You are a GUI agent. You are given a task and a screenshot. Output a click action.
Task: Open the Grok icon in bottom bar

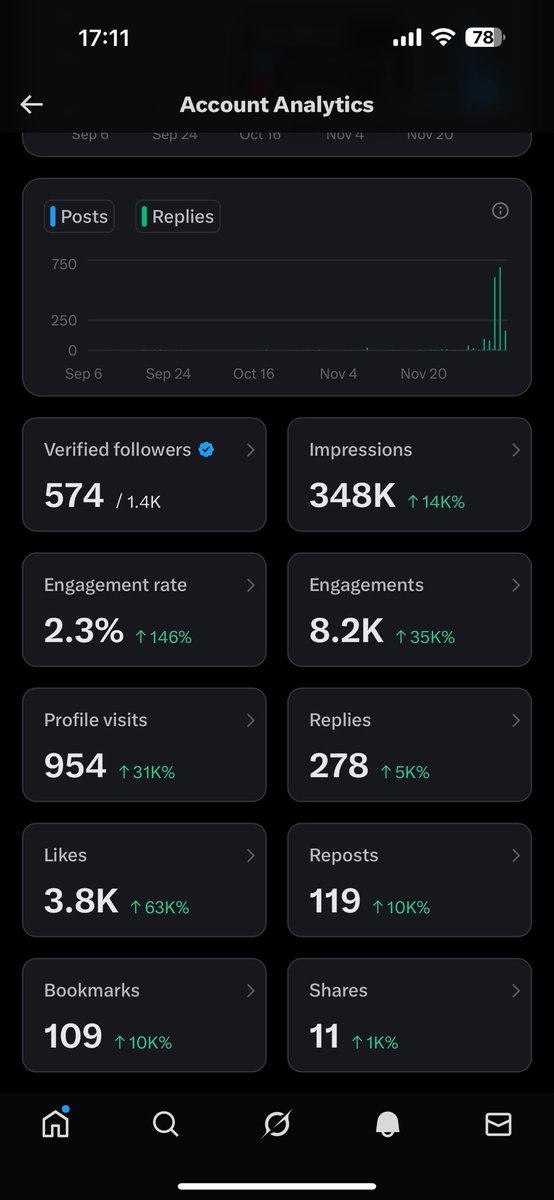277,1125
